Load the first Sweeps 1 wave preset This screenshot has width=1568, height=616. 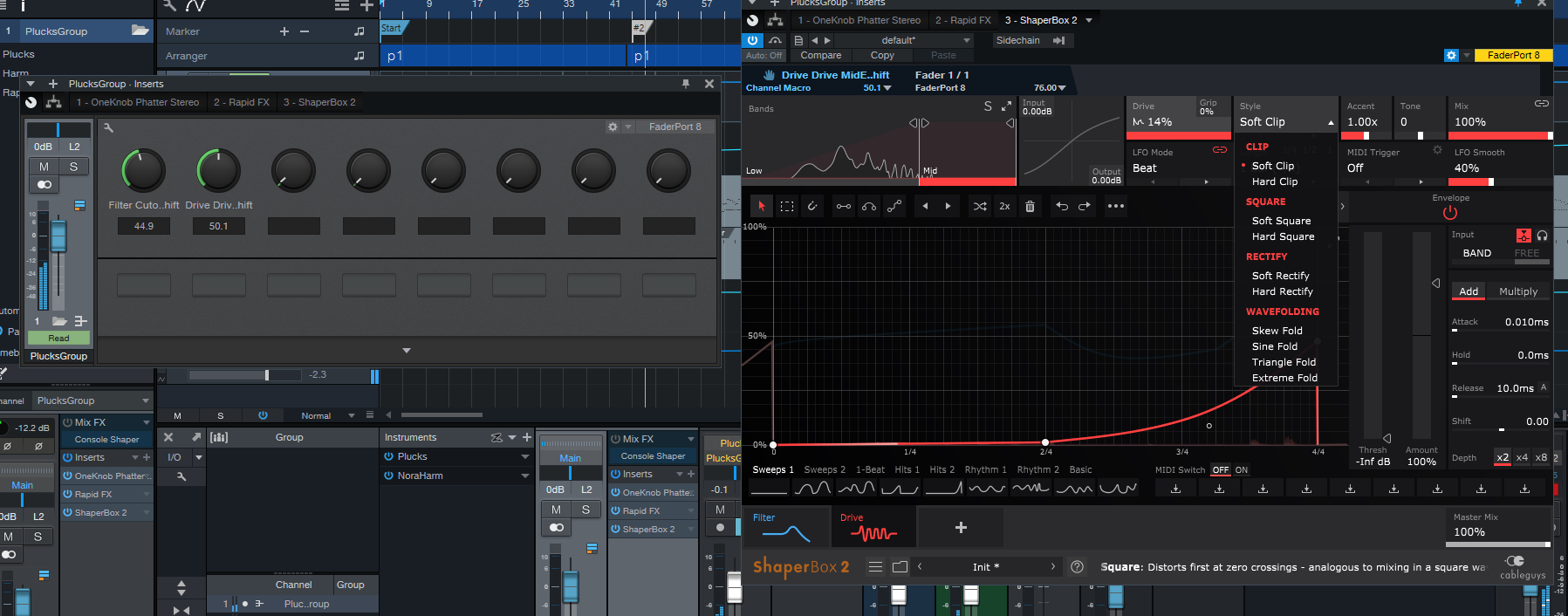[x=769, y=489]
